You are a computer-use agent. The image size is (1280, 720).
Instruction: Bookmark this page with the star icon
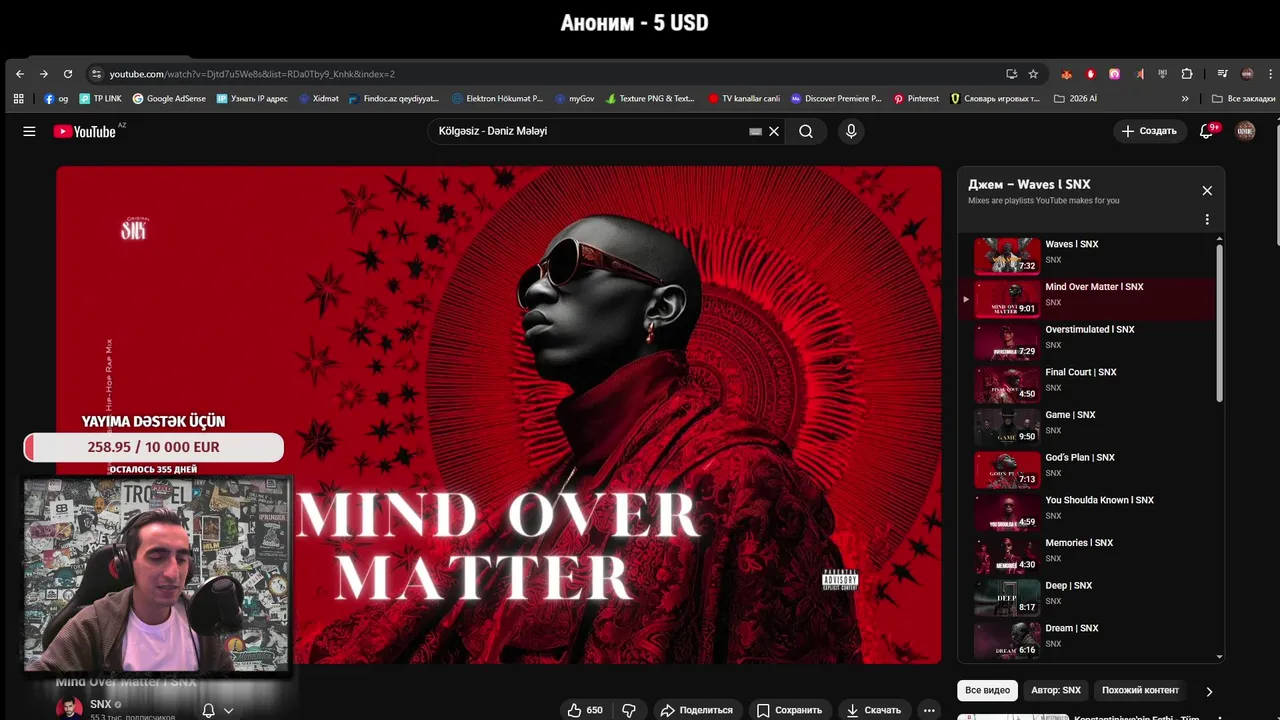click(1033, 74)
